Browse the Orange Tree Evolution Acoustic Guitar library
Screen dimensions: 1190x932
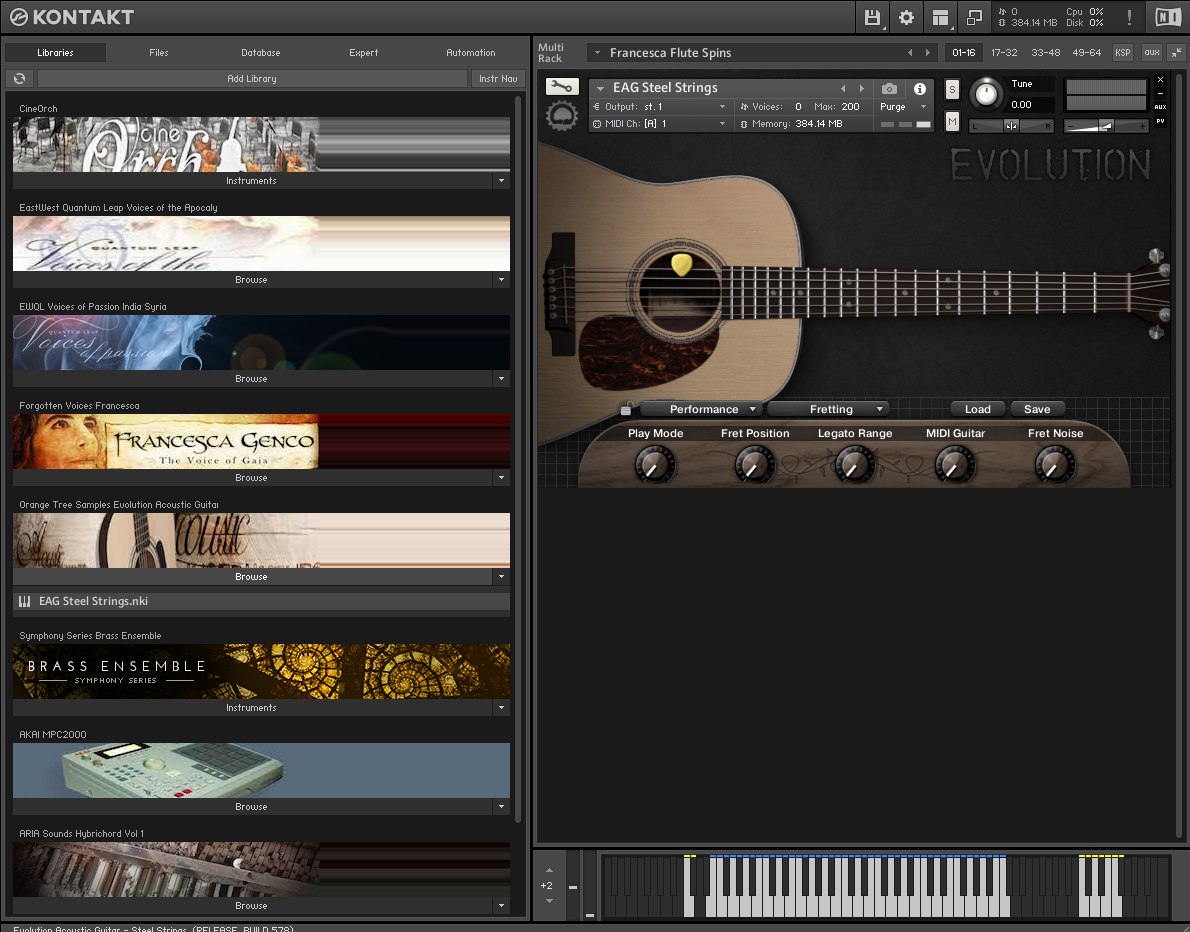click(x=251, y=577)
